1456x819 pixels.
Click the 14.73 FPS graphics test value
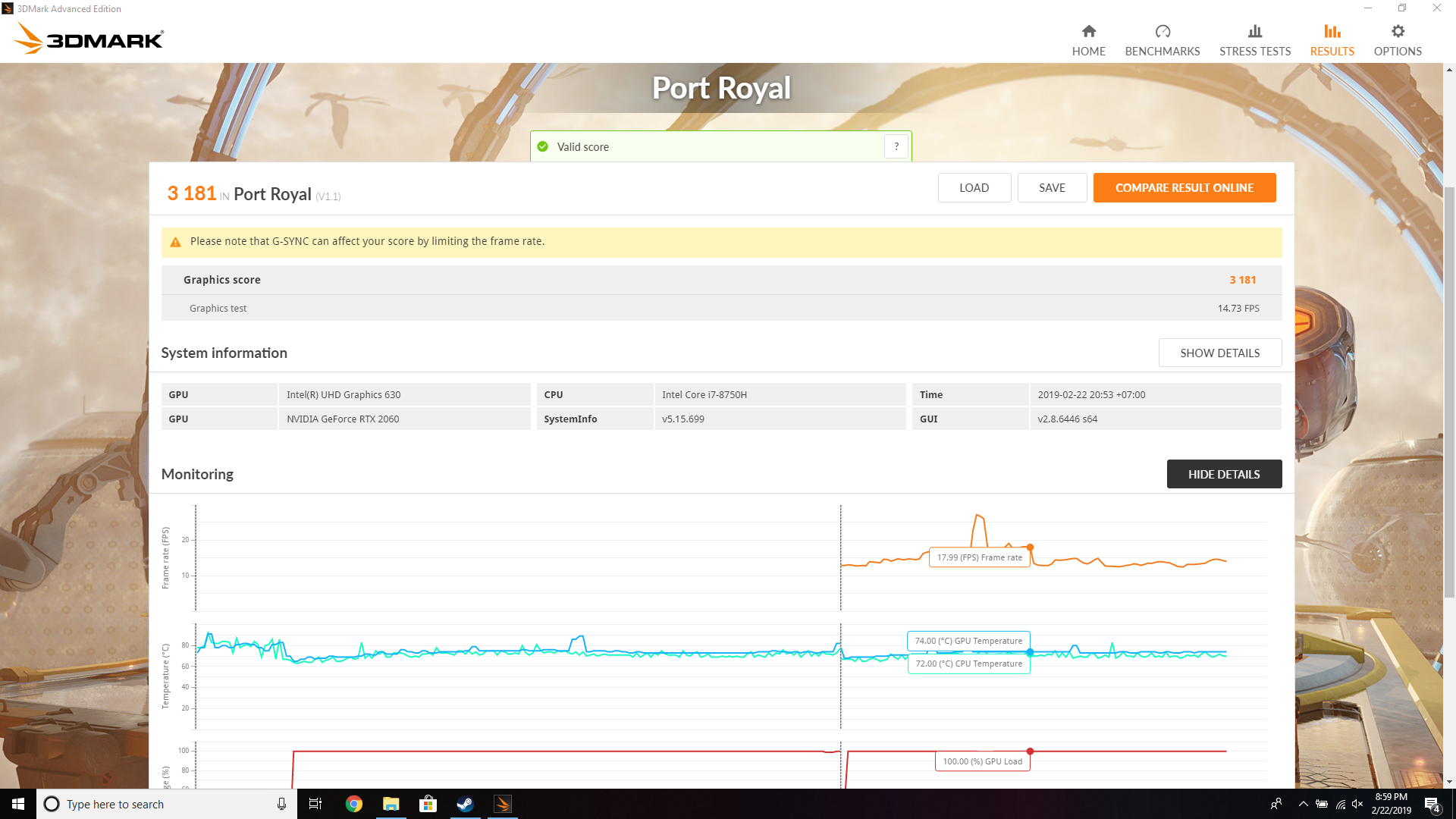1238,308
